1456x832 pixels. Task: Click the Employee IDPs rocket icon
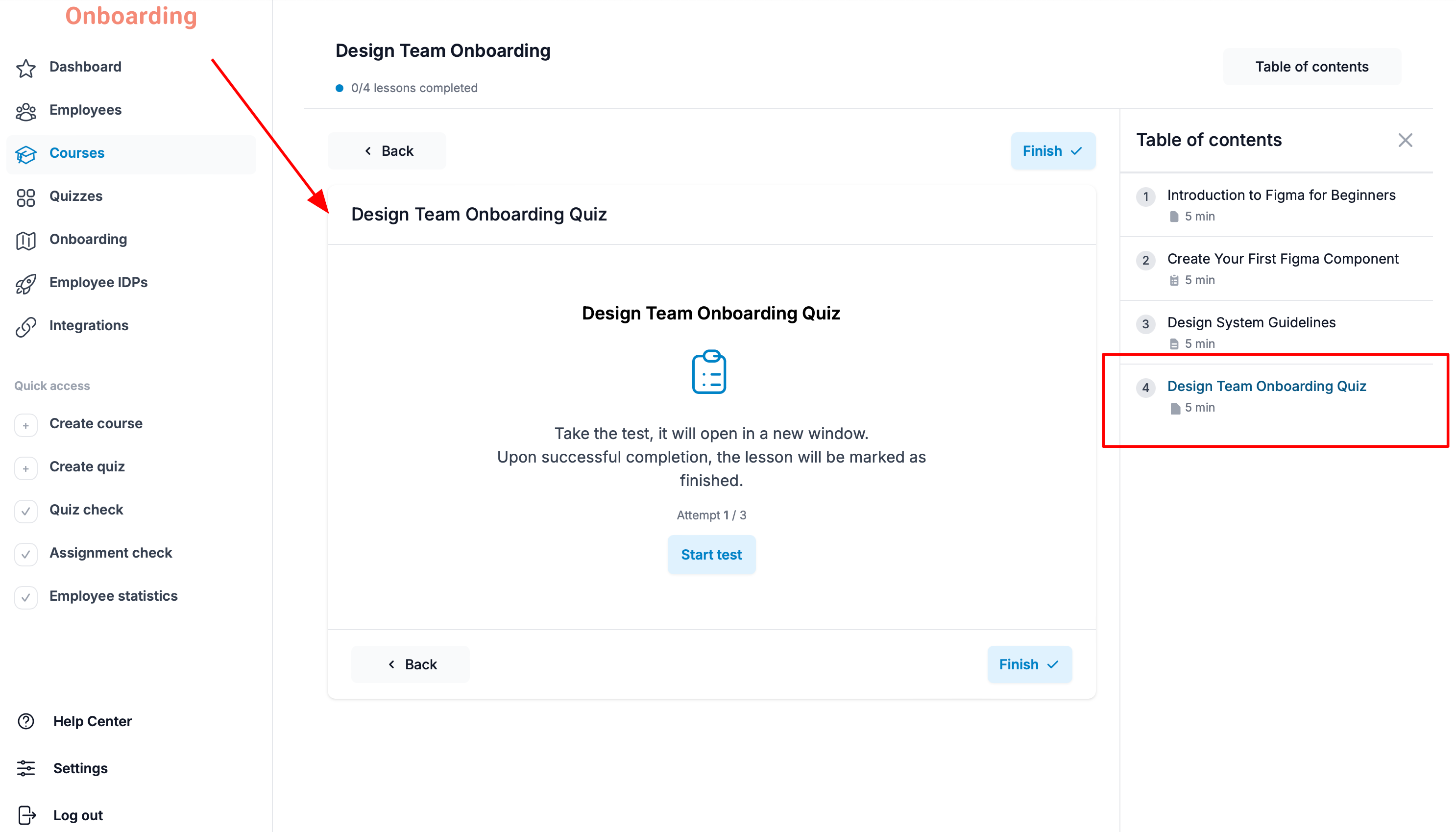pos(25,283)
